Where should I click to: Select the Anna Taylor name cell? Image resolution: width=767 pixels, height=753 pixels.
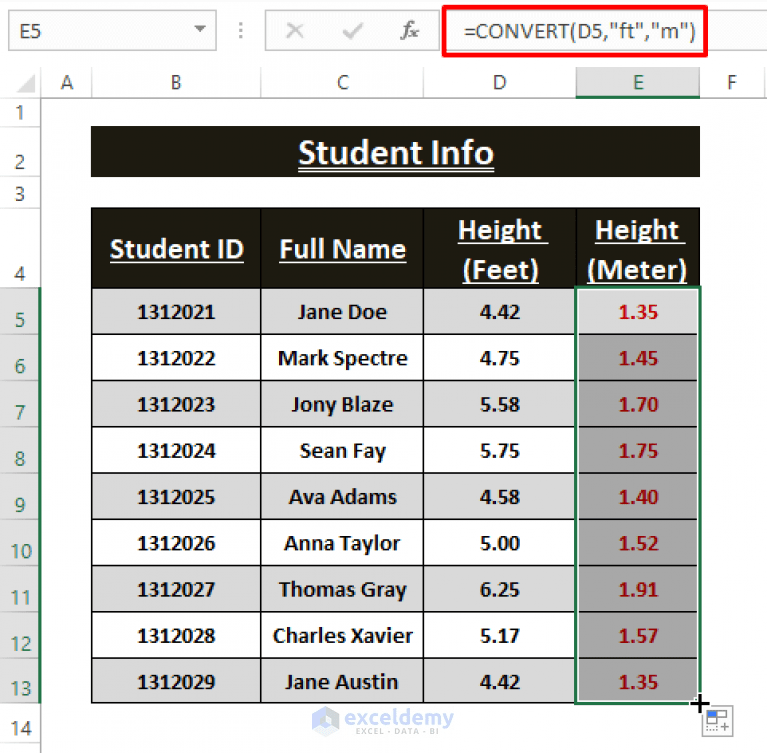tap(342, 543)
